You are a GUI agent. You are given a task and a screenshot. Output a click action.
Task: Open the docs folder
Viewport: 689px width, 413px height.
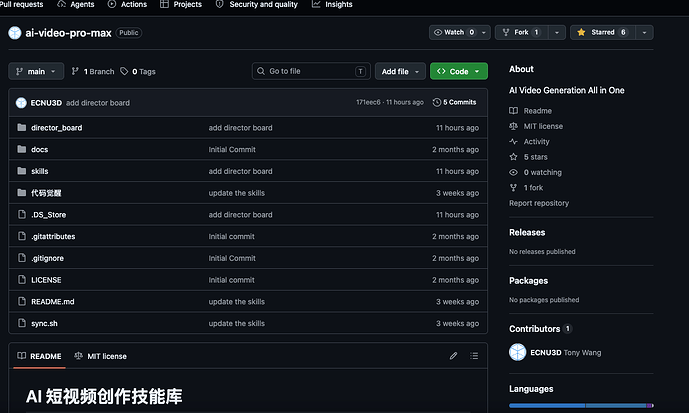click(x=40, y=149)
